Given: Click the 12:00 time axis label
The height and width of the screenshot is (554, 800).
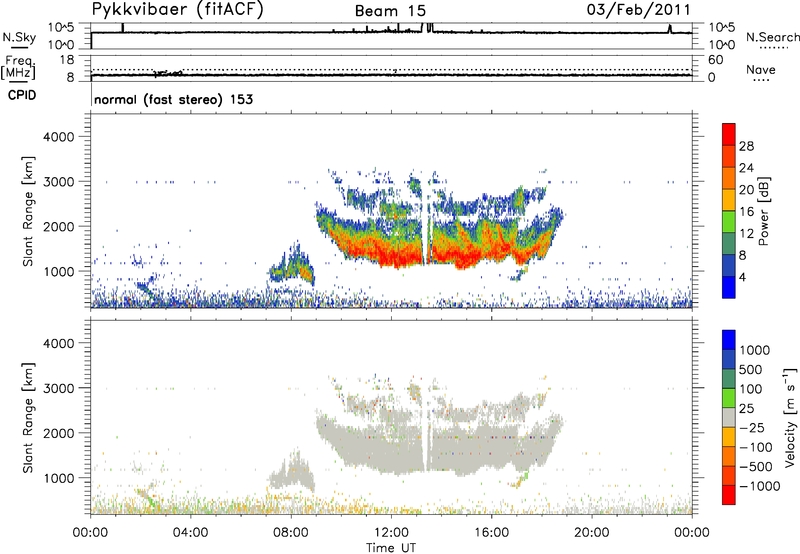Looking at the screenshot, I should 391,533.
